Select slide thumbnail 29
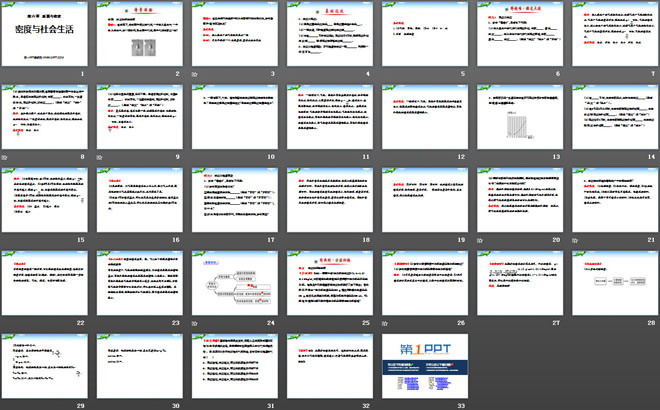 point(45,366)
